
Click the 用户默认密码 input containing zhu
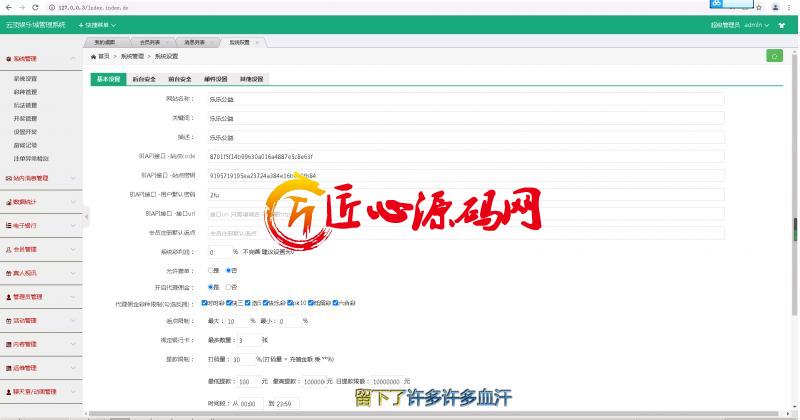[x=466, y=195]
